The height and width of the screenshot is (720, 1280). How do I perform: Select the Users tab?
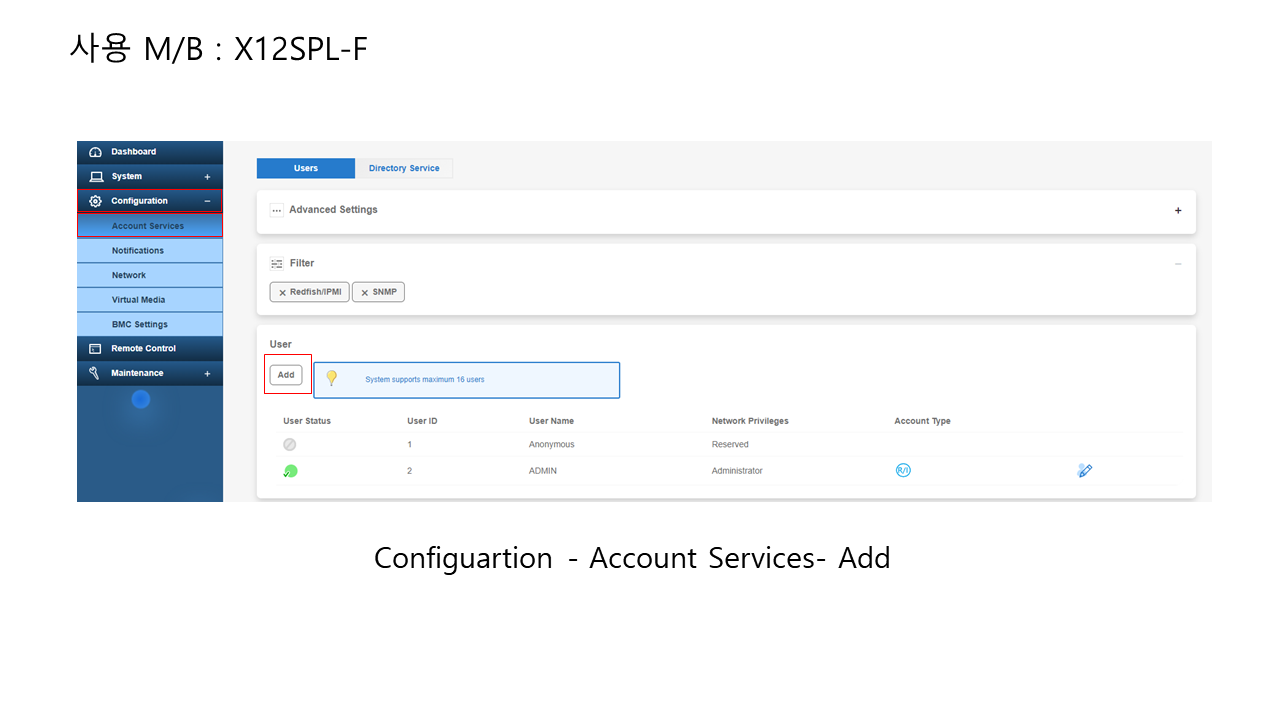coord(306,168)
